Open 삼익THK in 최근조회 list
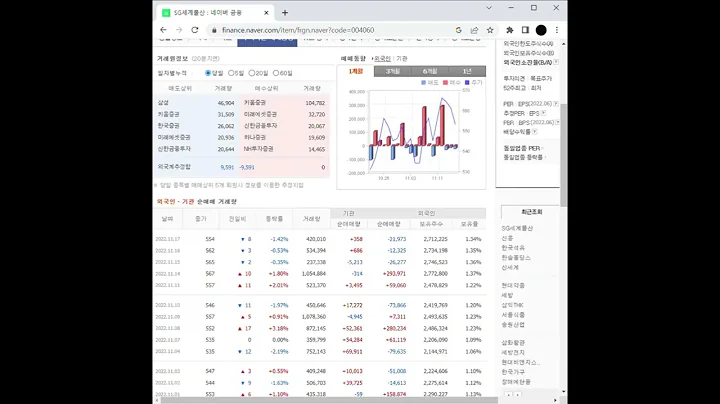Screen dimensions: 720x404 (x=512, y=305)
